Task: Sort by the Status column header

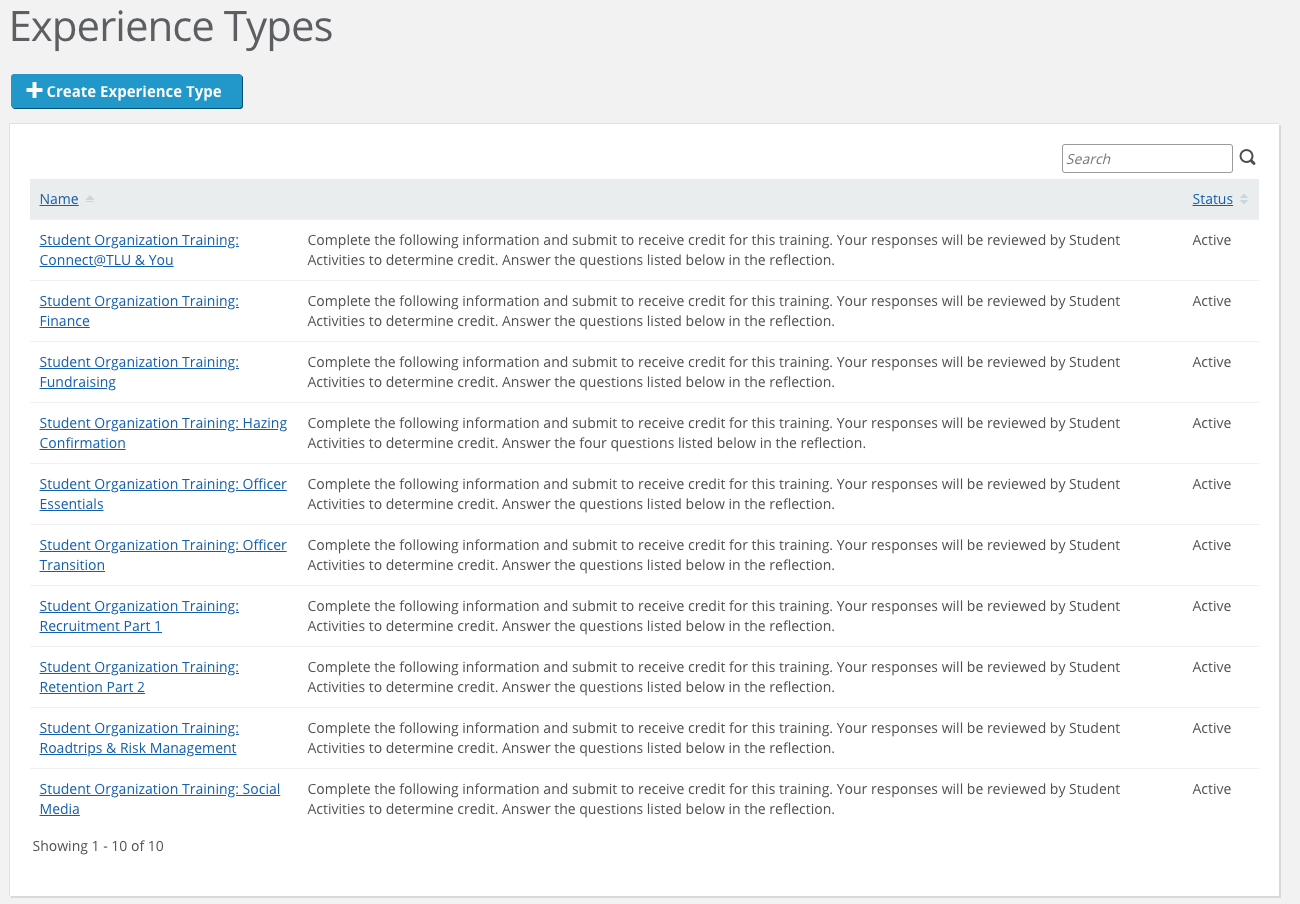Action: (x=1212, y=199)
